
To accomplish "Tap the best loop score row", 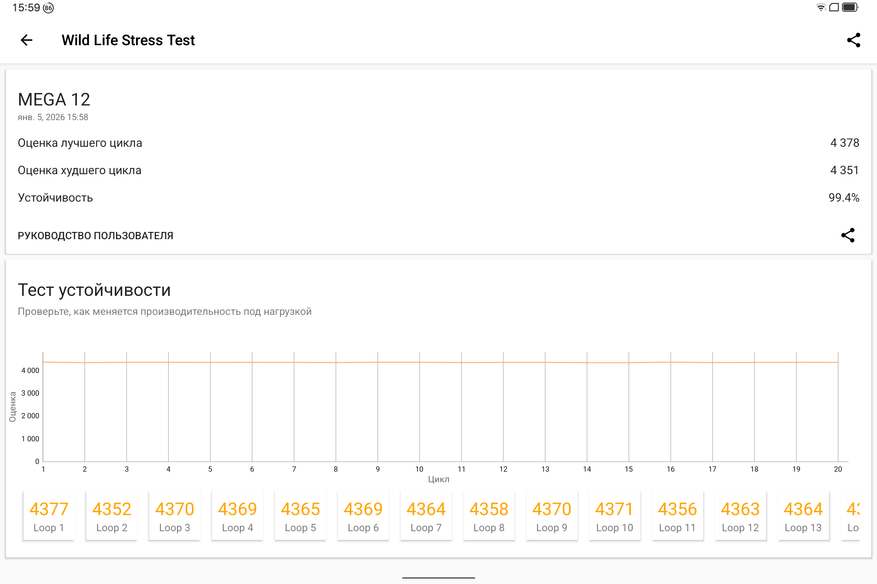I will [x=438, y=143].
